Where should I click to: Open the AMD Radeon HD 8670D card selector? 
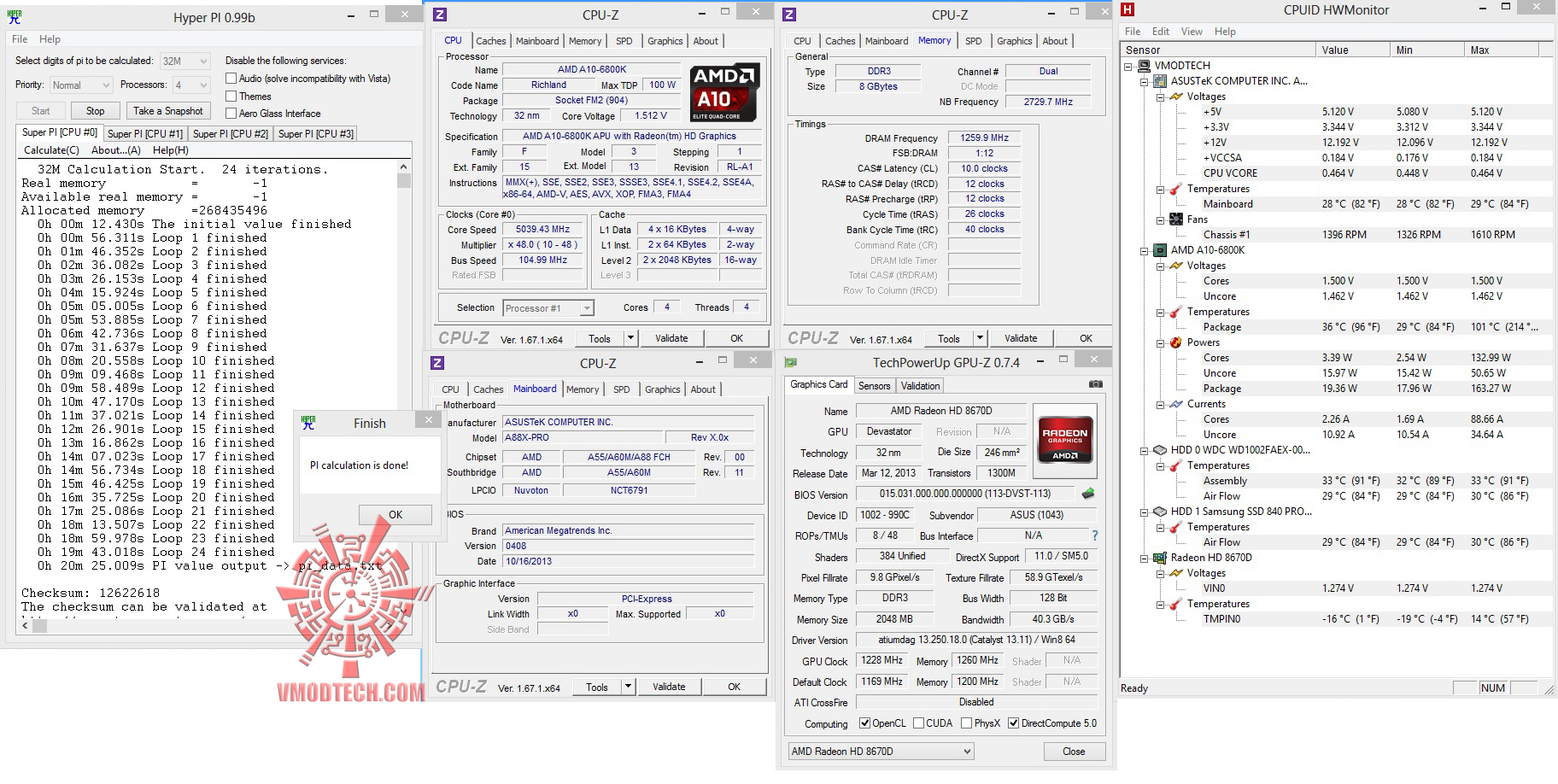tap(881, 752)
